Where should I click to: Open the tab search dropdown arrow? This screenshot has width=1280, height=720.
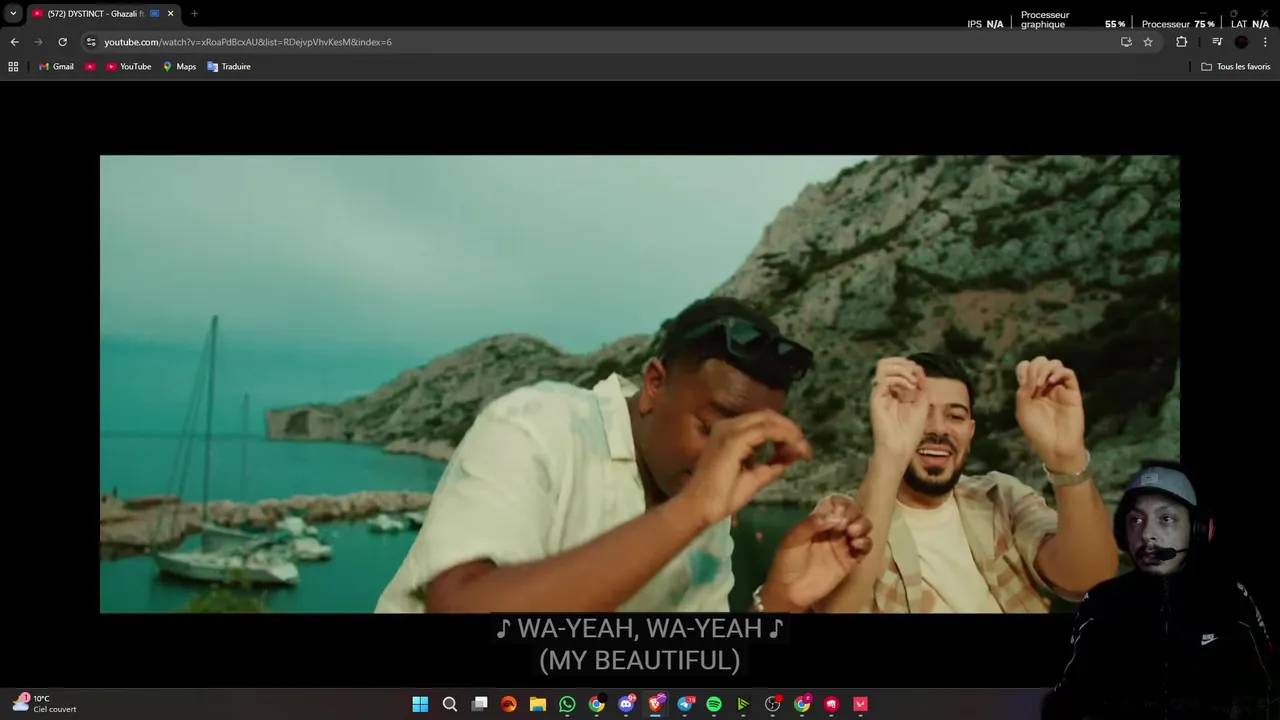click(x=13, y=13)
